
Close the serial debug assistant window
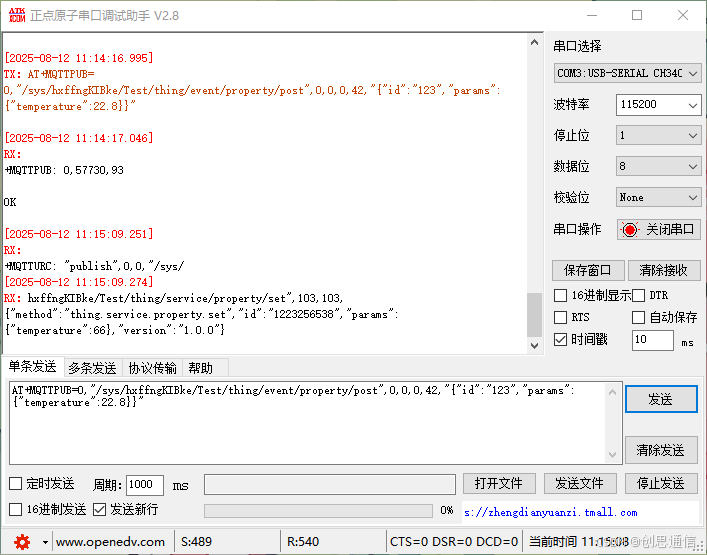(683, 15)
